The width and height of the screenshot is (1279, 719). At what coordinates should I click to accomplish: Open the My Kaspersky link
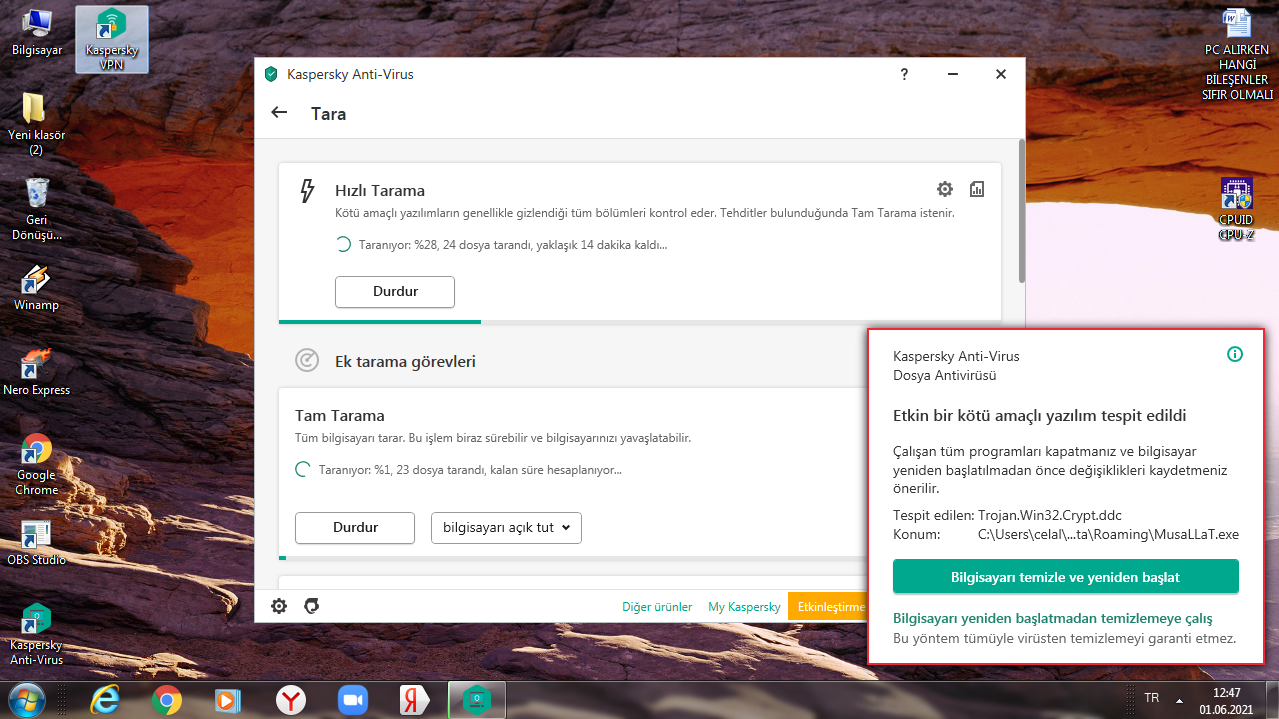tap(744, 607)
